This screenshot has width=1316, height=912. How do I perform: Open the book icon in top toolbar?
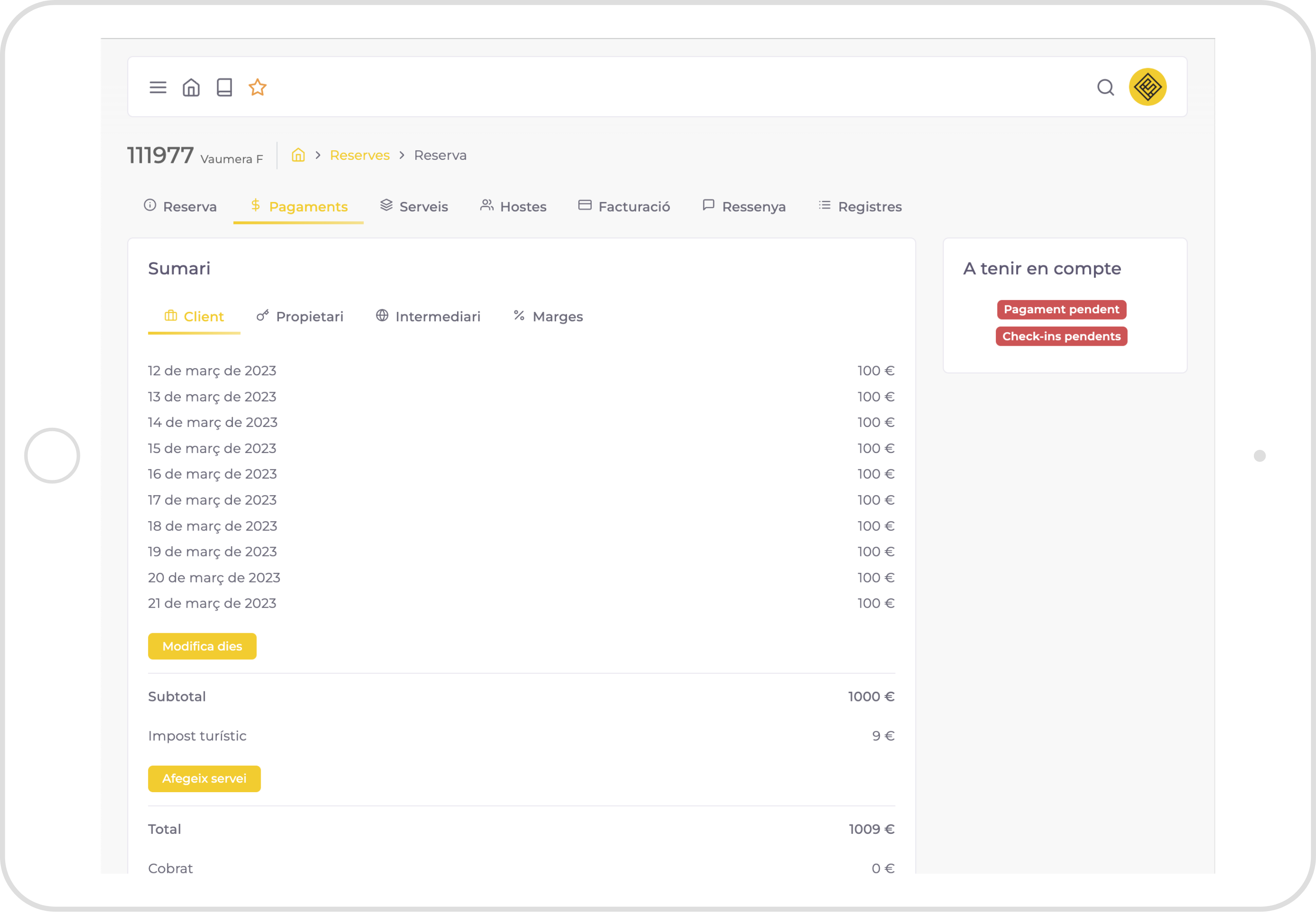click(x=224, y=87)
